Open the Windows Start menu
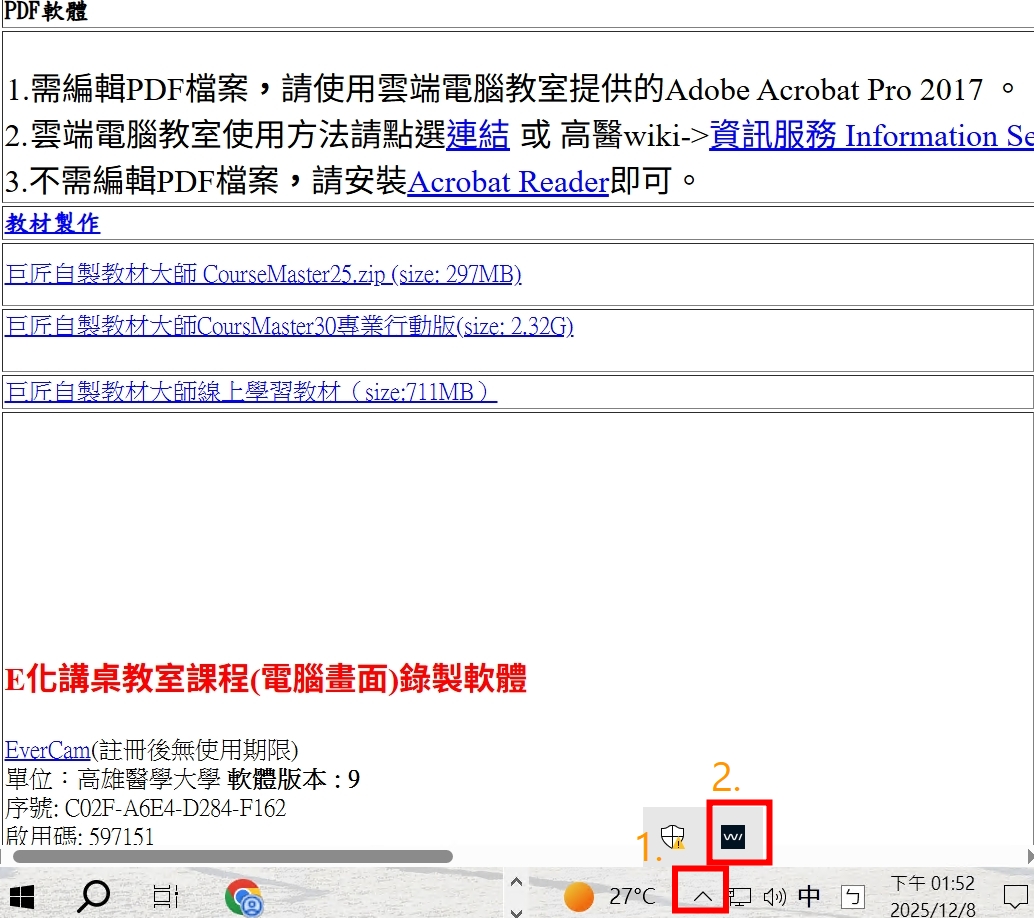 (22, 896)
